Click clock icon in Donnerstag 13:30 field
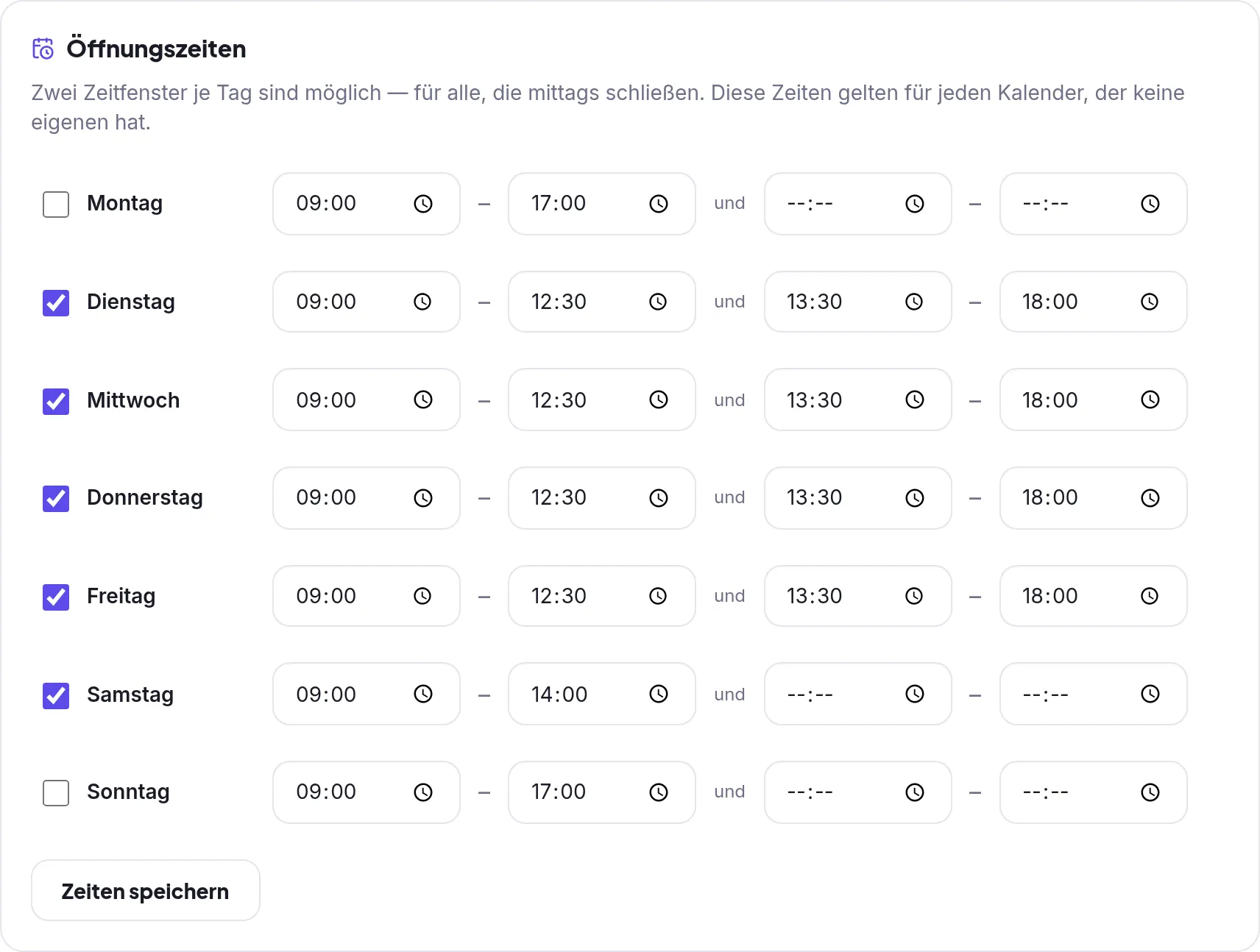 [915, 498]
